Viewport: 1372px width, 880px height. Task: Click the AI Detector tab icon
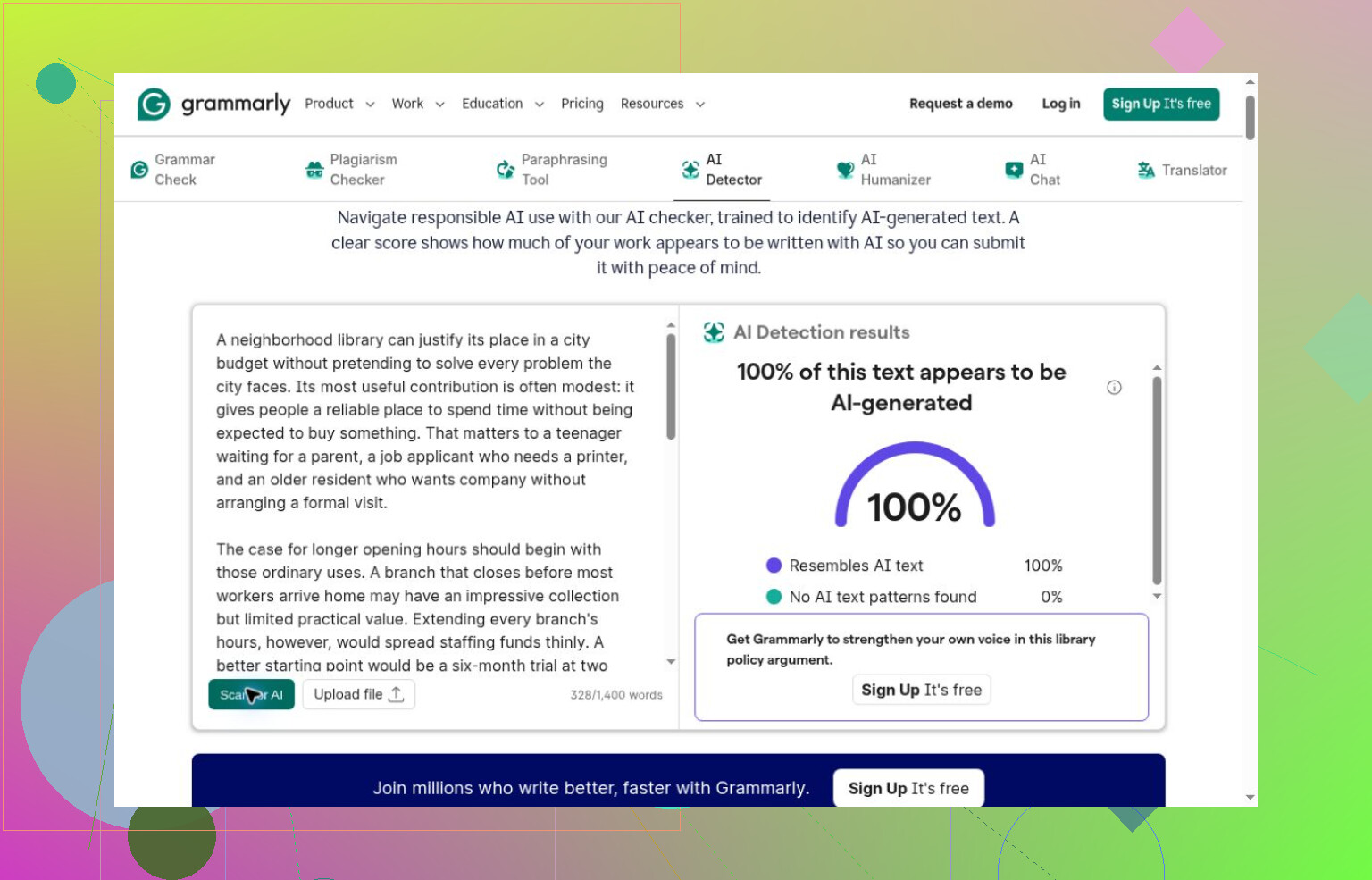point(690,170)
